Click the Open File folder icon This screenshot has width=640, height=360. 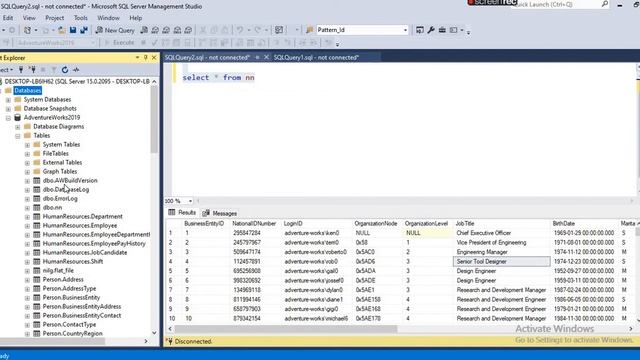tap(62, 30)
